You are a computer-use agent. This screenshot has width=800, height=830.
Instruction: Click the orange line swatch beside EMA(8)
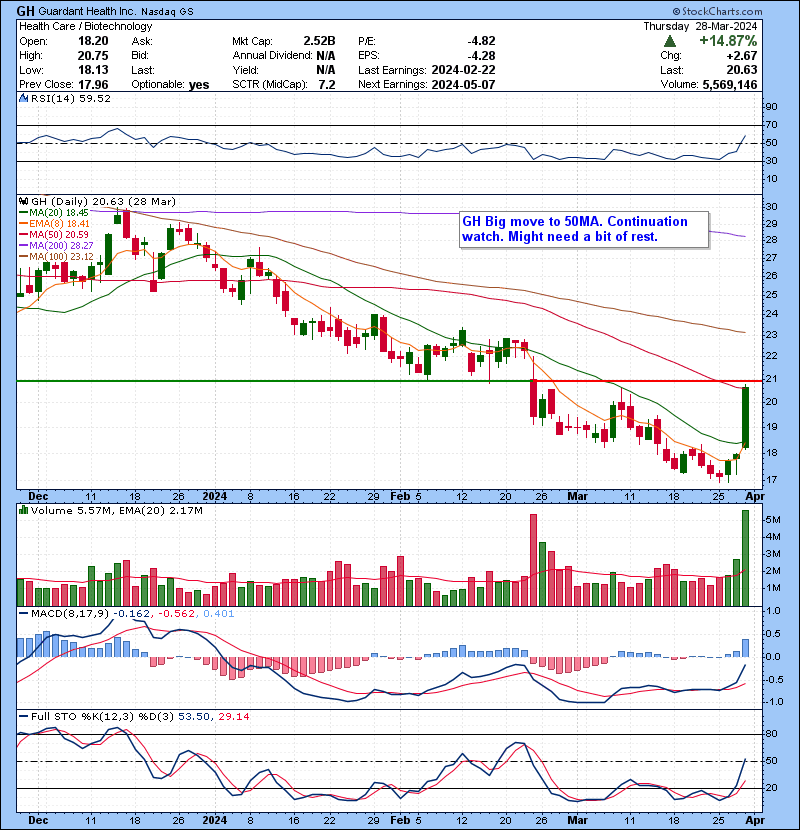(24, 224)
